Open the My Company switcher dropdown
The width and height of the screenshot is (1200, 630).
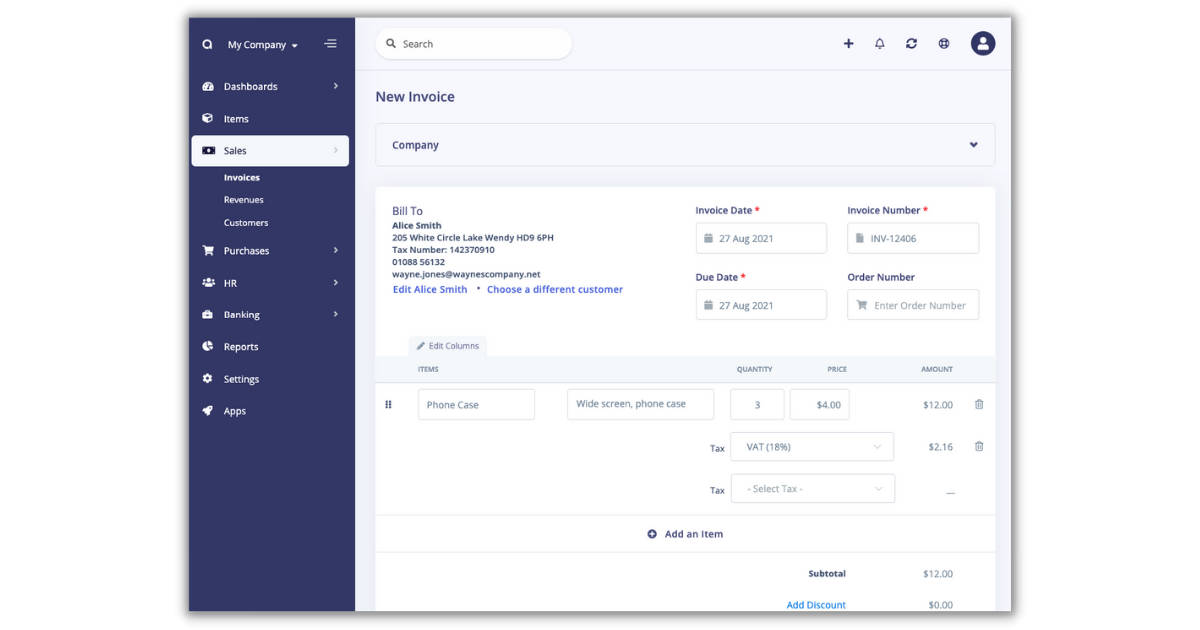pos(262,45)
